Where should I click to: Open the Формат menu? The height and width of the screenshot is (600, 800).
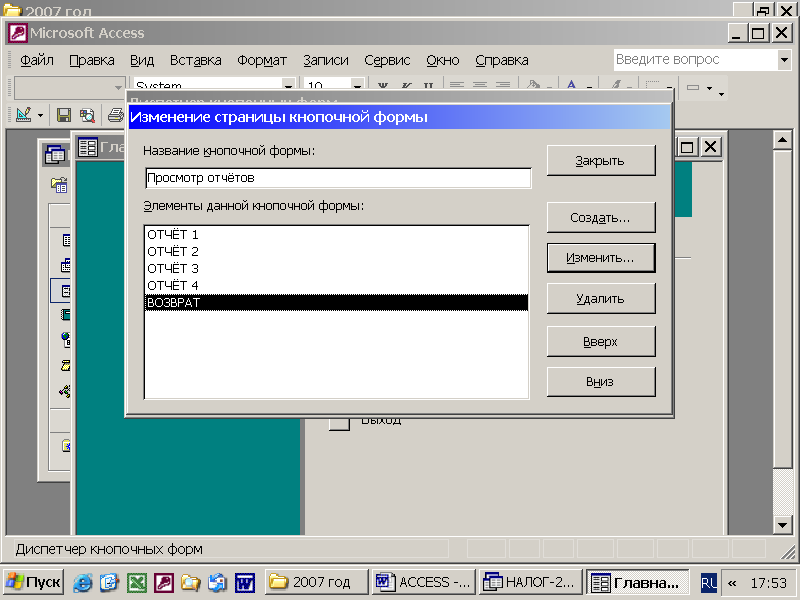(x=262, y=60)
